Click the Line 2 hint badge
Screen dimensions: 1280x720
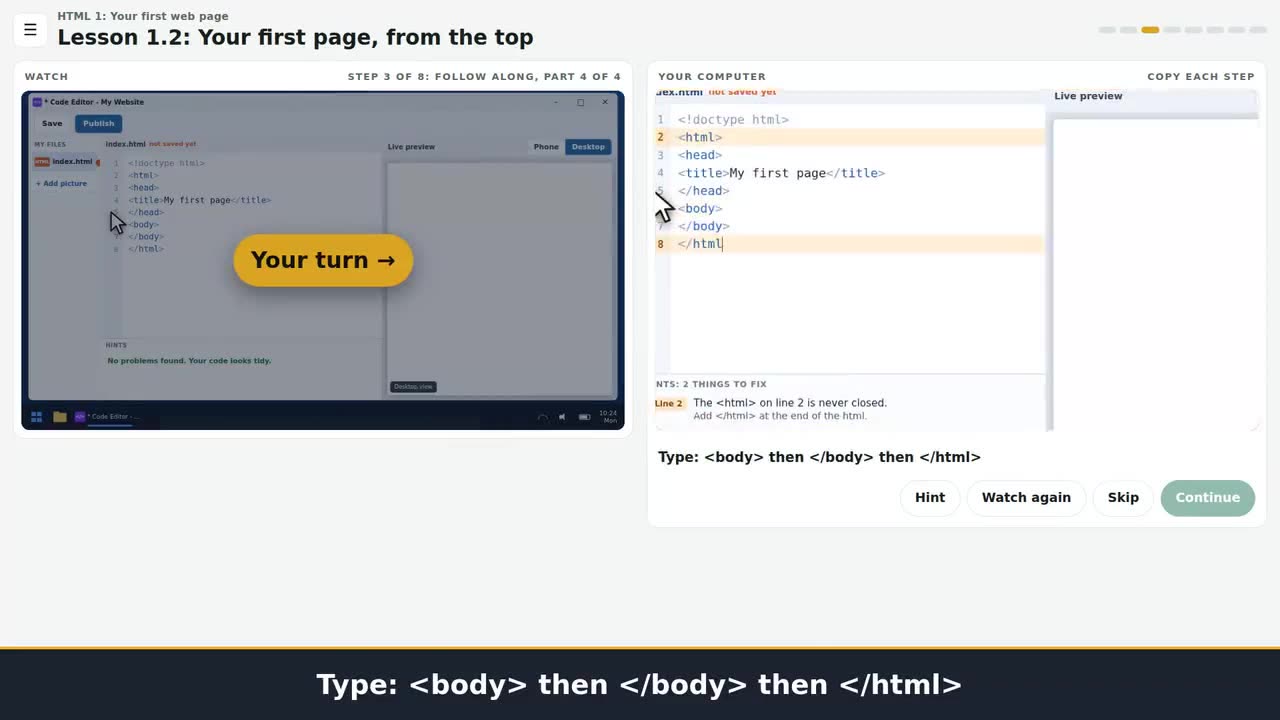tap(669, 403)
